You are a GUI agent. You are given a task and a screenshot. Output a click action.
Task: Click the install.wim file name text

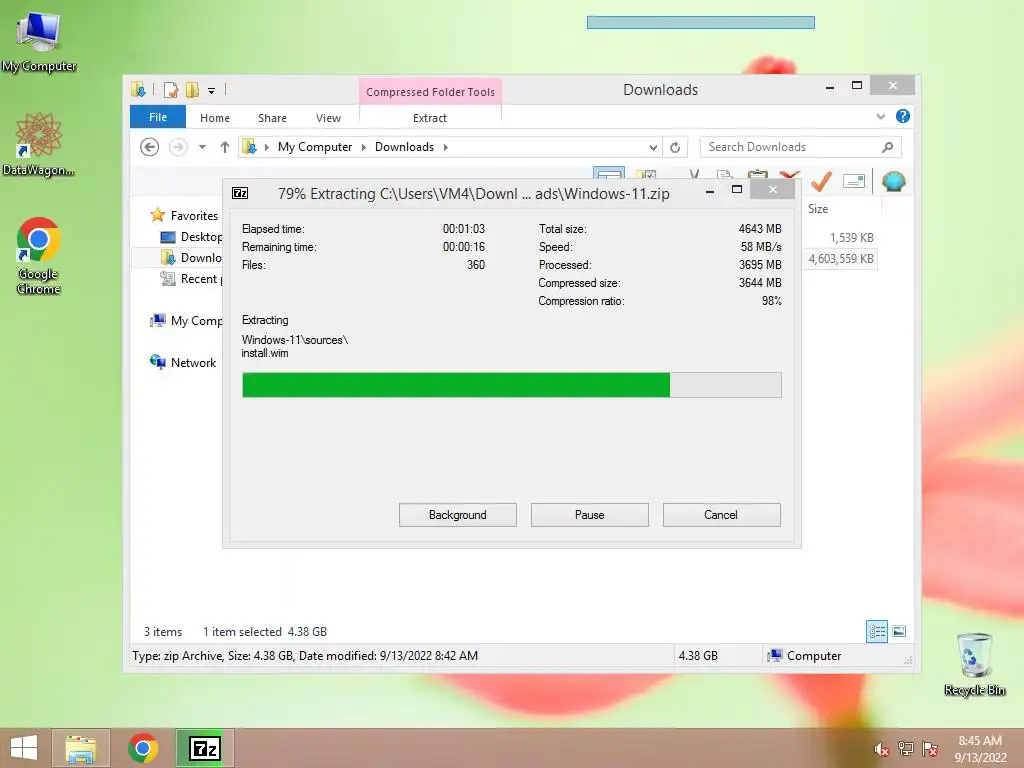pos(264,353)
